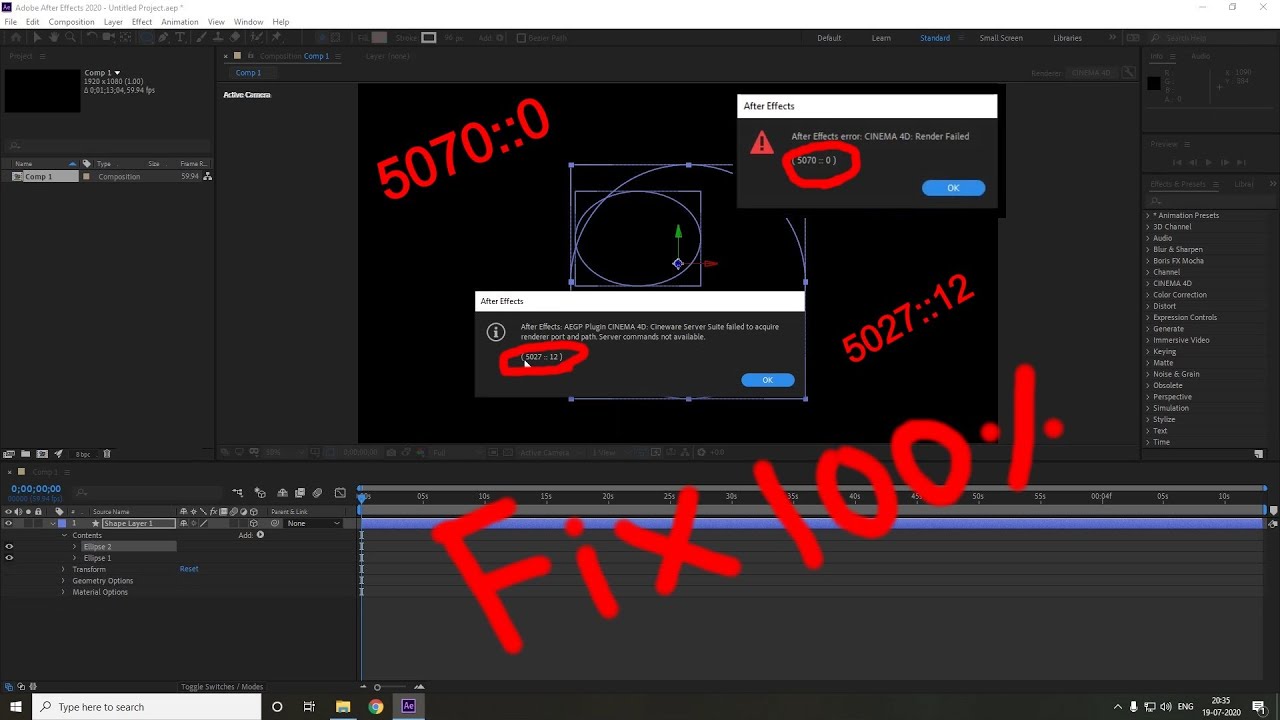Click the Fill color swatch
1280x720 pixels.
tap(379, 38)
